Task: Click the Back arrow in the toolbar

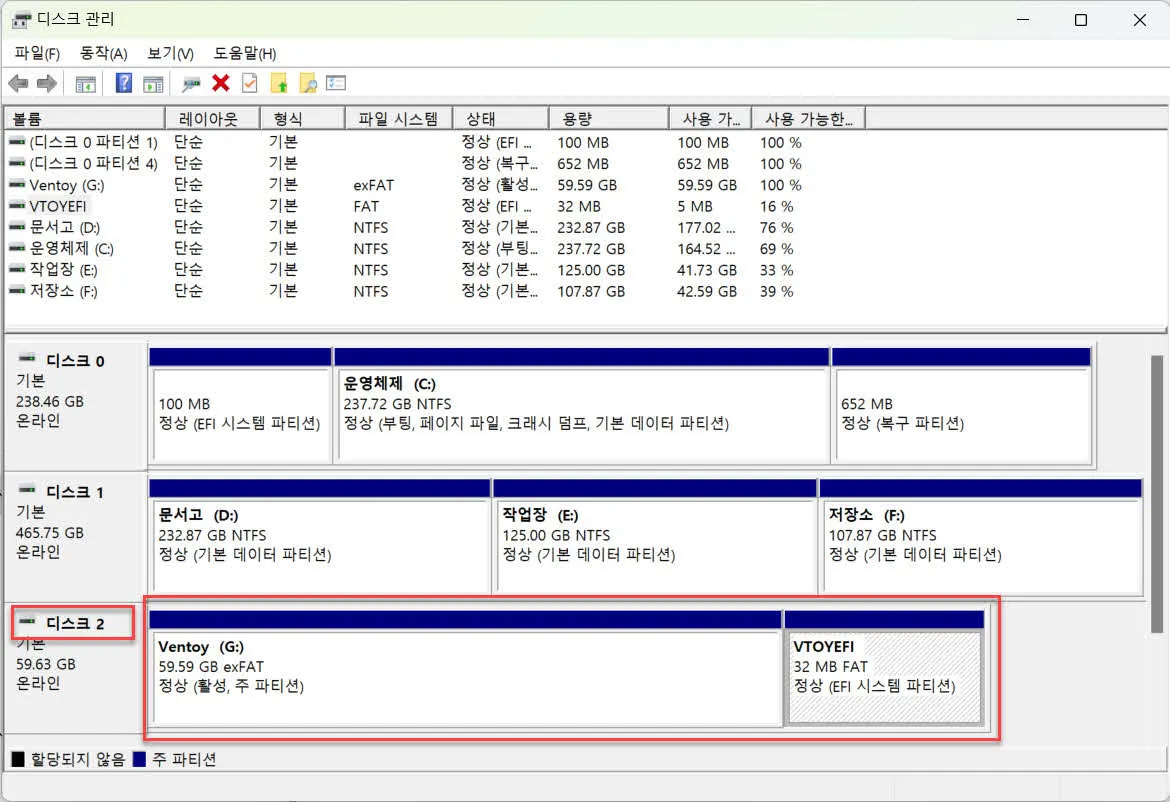Action: click(x=18, y=84)
